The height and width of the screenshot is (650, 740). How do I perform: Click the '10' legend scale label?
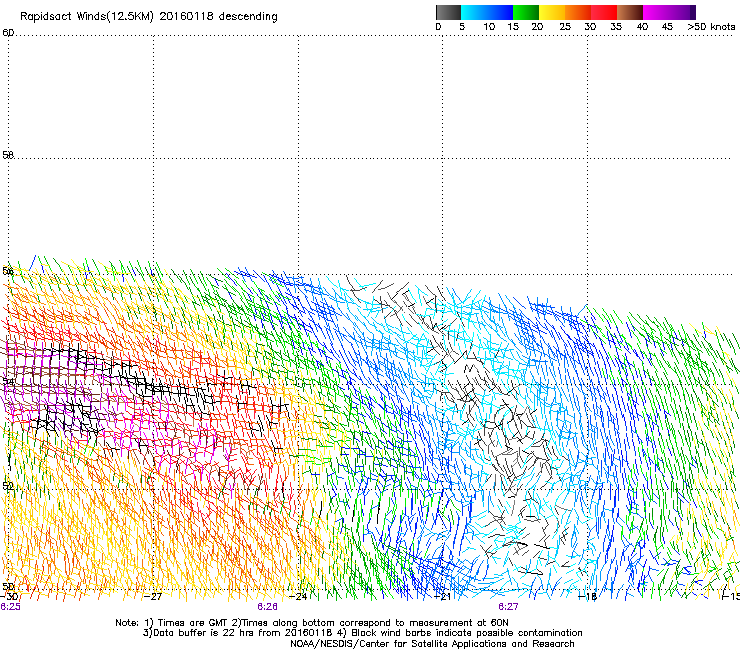click(489, 27)
